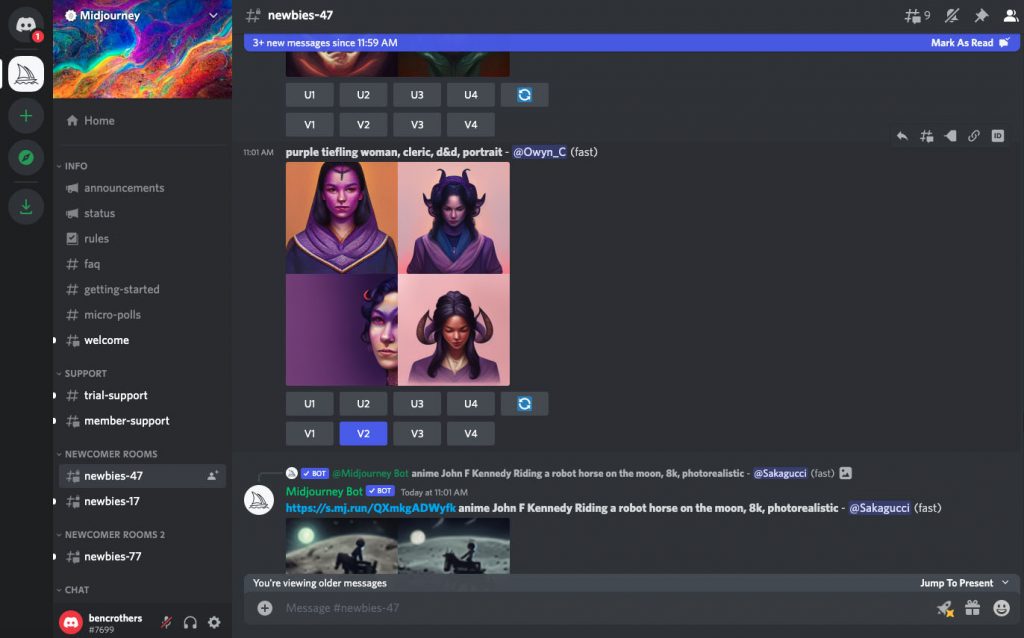Image resolution: width=1024 pixels, height=638 pixels.
Task: Toggle mute on the microphone icon
Action: [167, 622]
